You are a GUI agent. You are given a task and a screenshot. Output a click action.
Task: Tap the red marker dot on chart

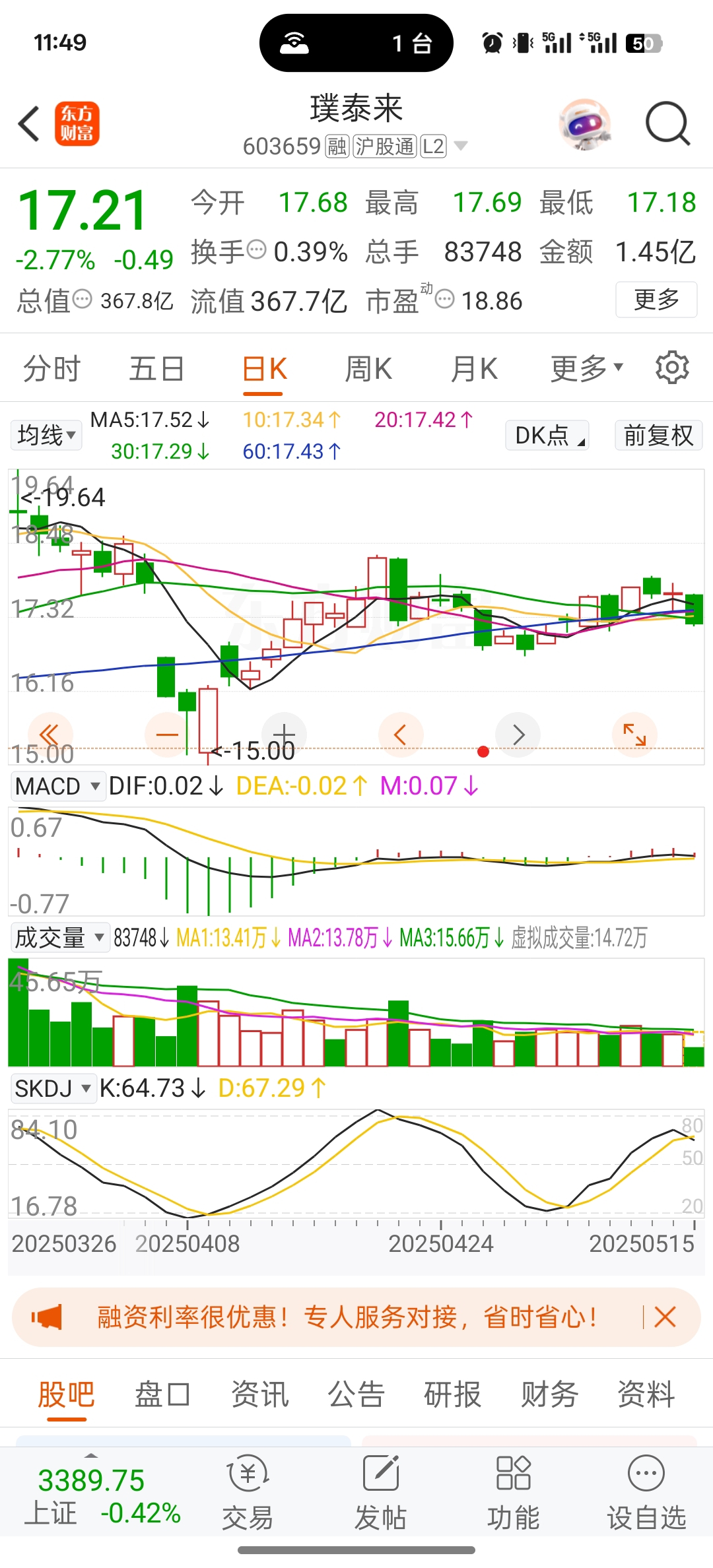483,752
